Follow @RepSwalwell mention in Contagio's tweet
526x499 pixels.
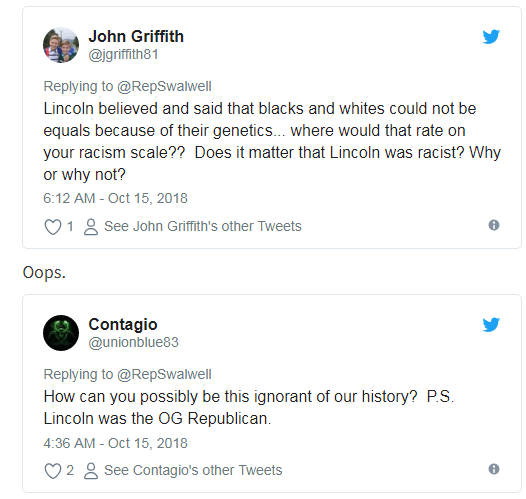pos(164,374)
